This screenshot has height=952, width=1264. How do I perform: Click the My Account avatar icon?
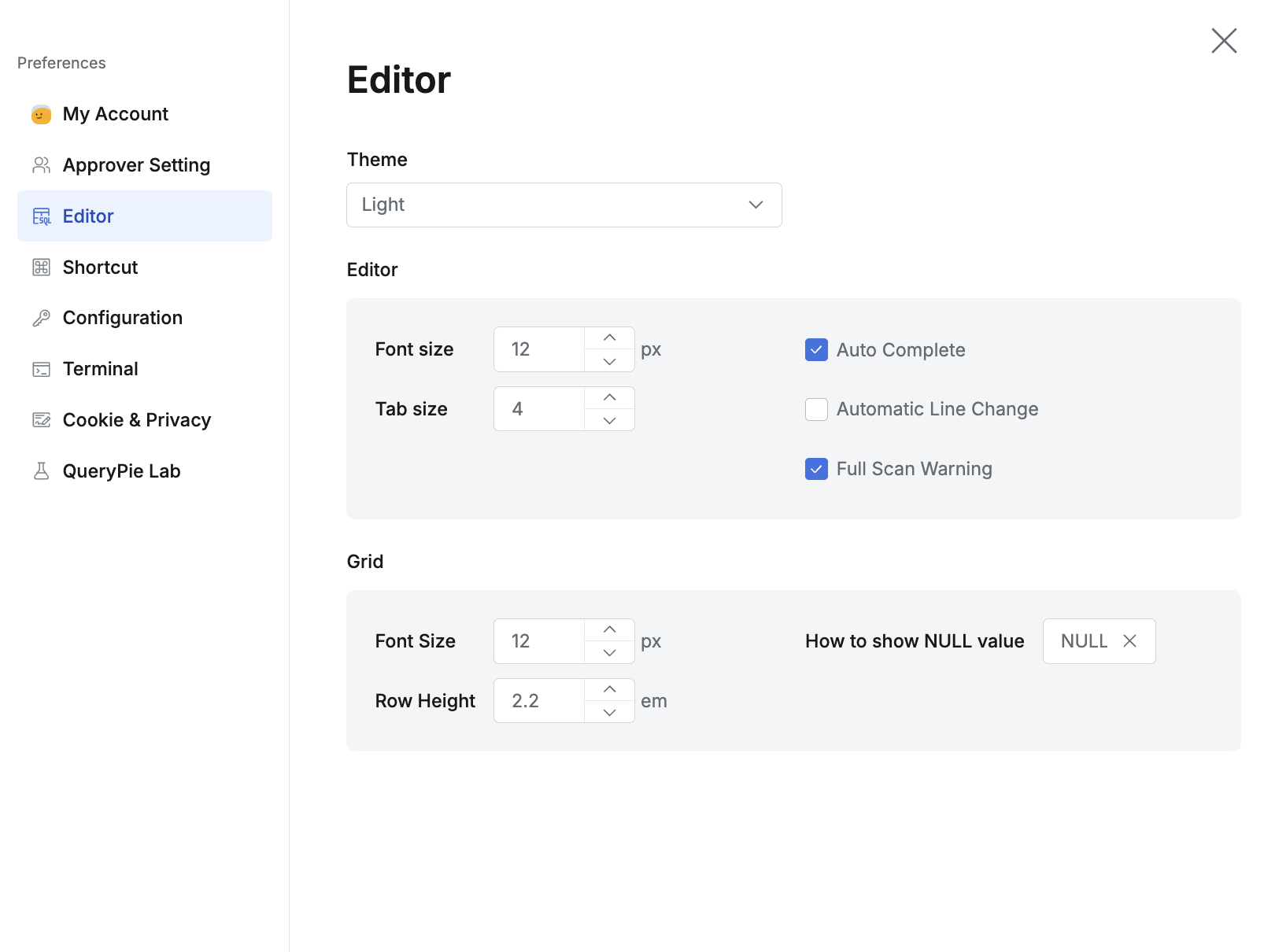[x=41, y=113]
